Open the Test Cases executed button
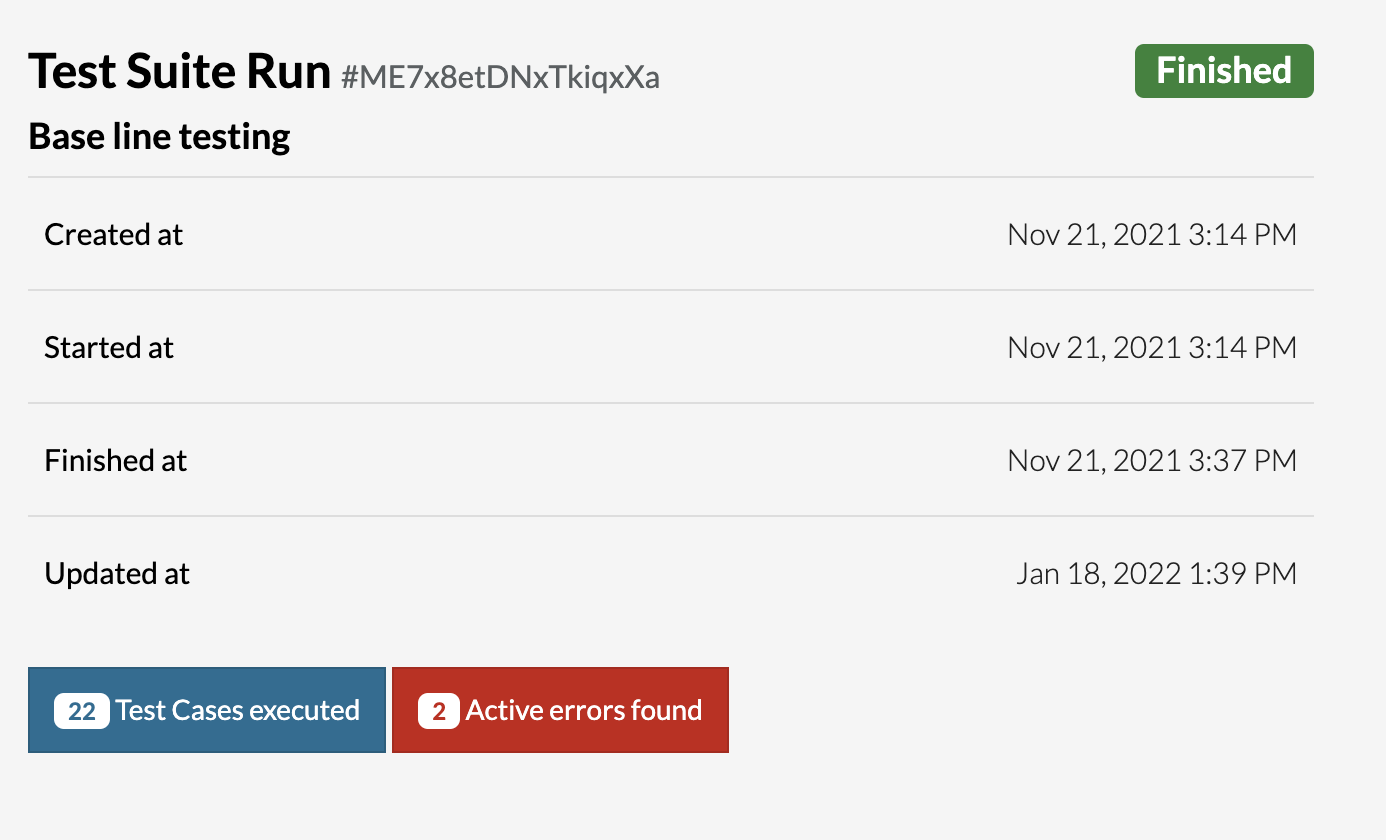Image resolution: width=1386 pixels, height=840 pixels. (x=237, y=710)
